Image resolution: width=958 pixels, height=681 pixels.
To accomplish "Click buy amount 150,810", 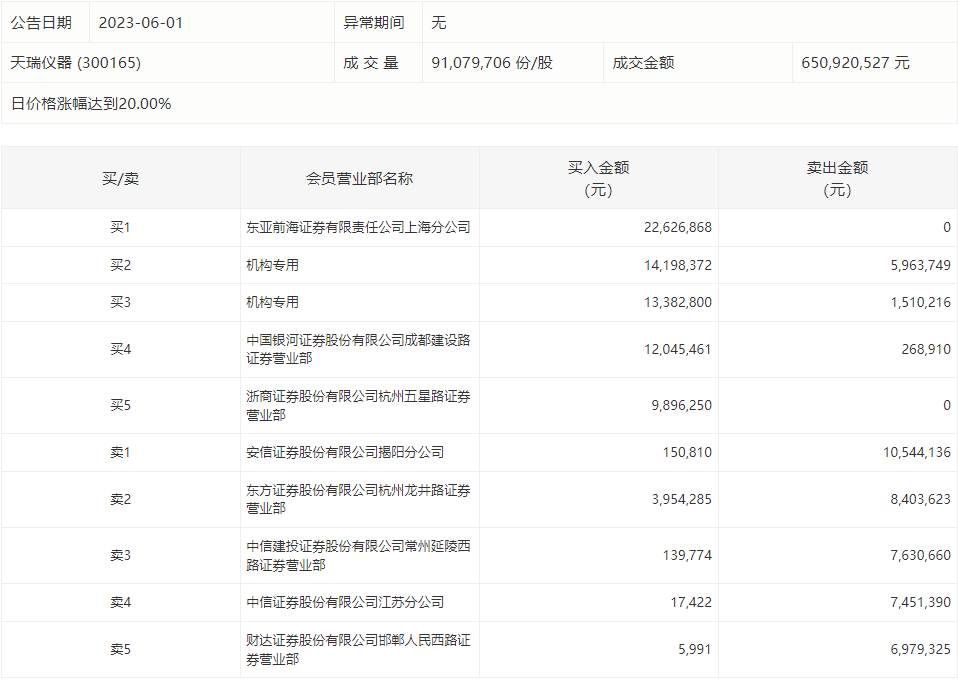I will click(687, 452).
